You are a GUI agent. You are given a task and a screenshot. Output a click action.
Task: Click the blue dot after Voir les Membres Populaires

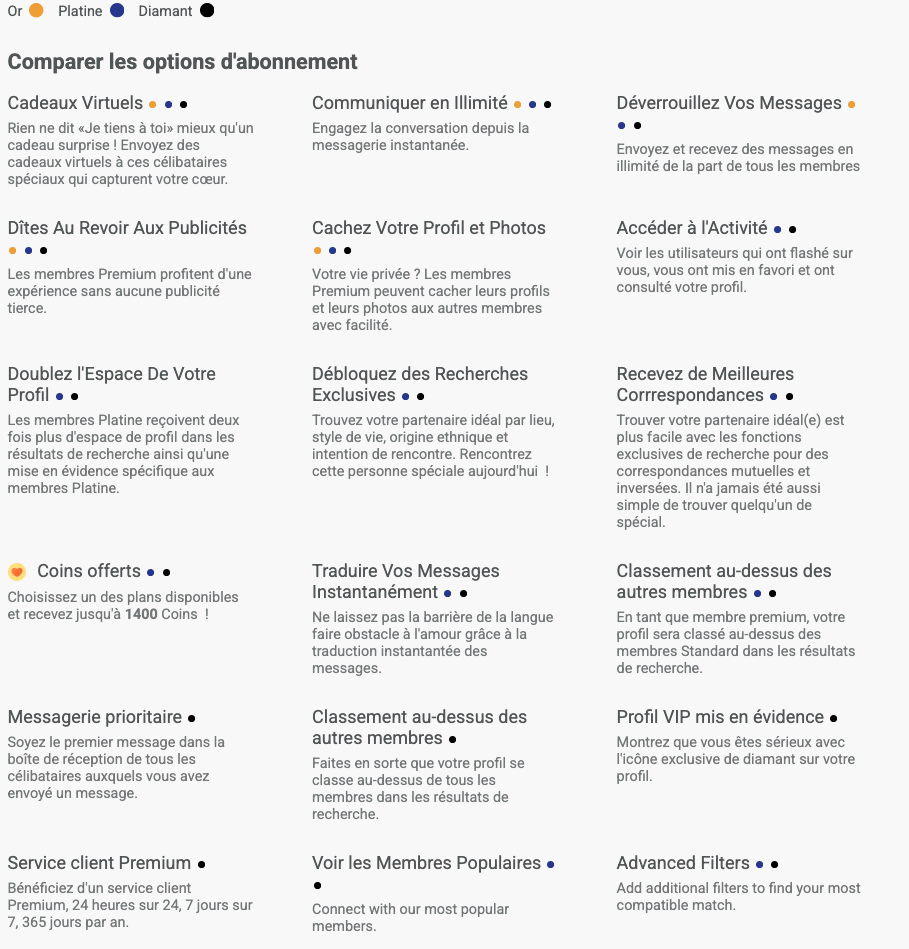(x=550, y=864)
